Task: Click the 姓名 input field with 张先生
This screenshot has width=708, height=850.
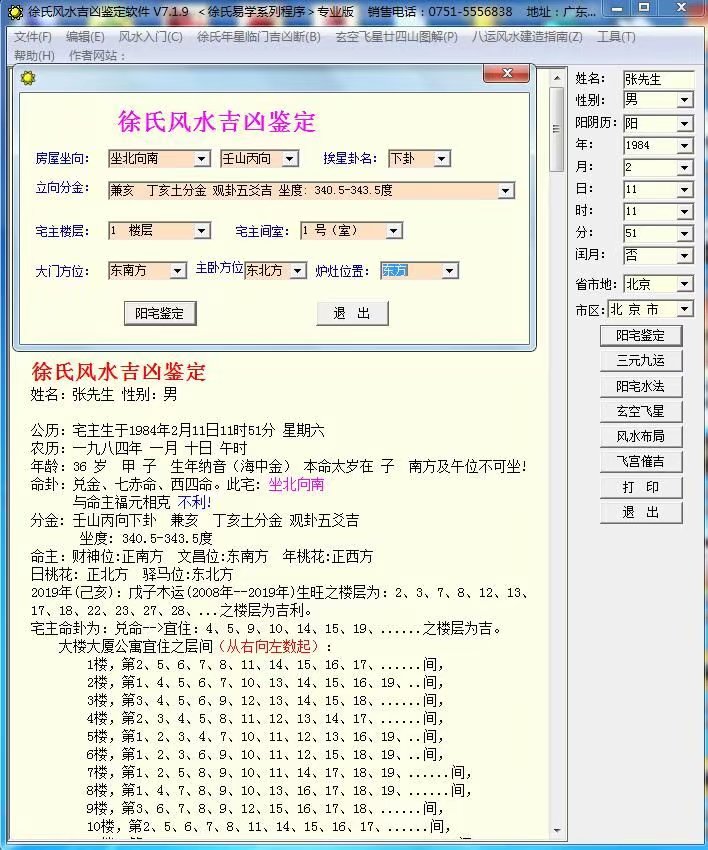Action: click(658, 79)
